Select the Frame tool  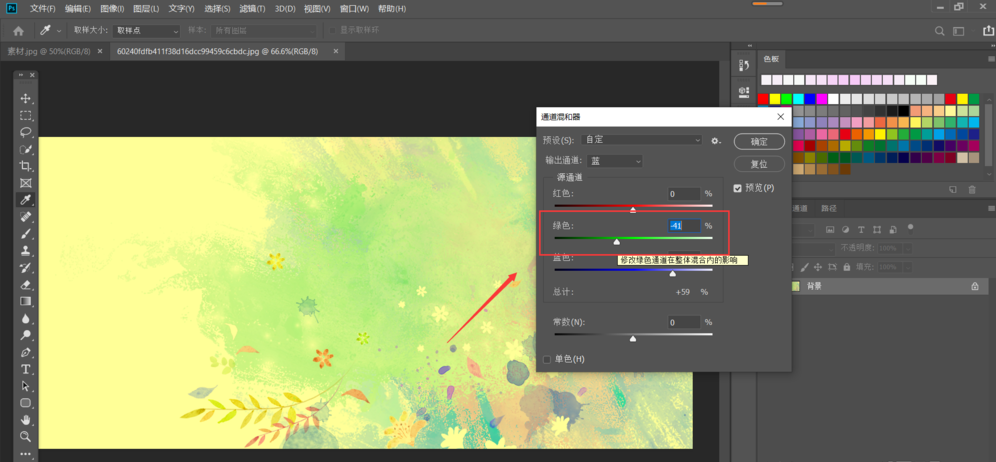tap(26, 183)
